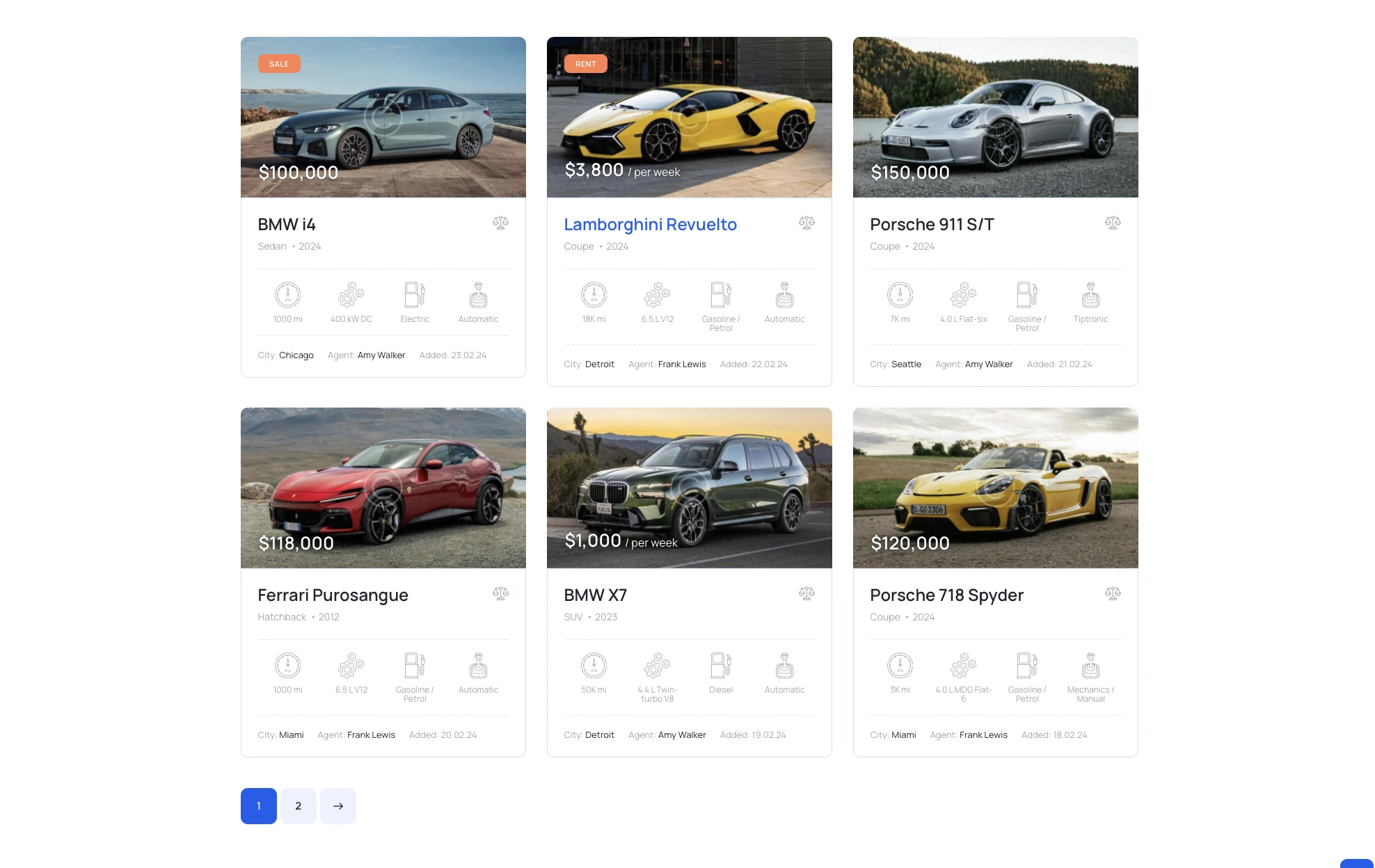Go to page 2 of listings
Image resolution: width=1375 pixels, height=868 pixels.
pos(299,806)
